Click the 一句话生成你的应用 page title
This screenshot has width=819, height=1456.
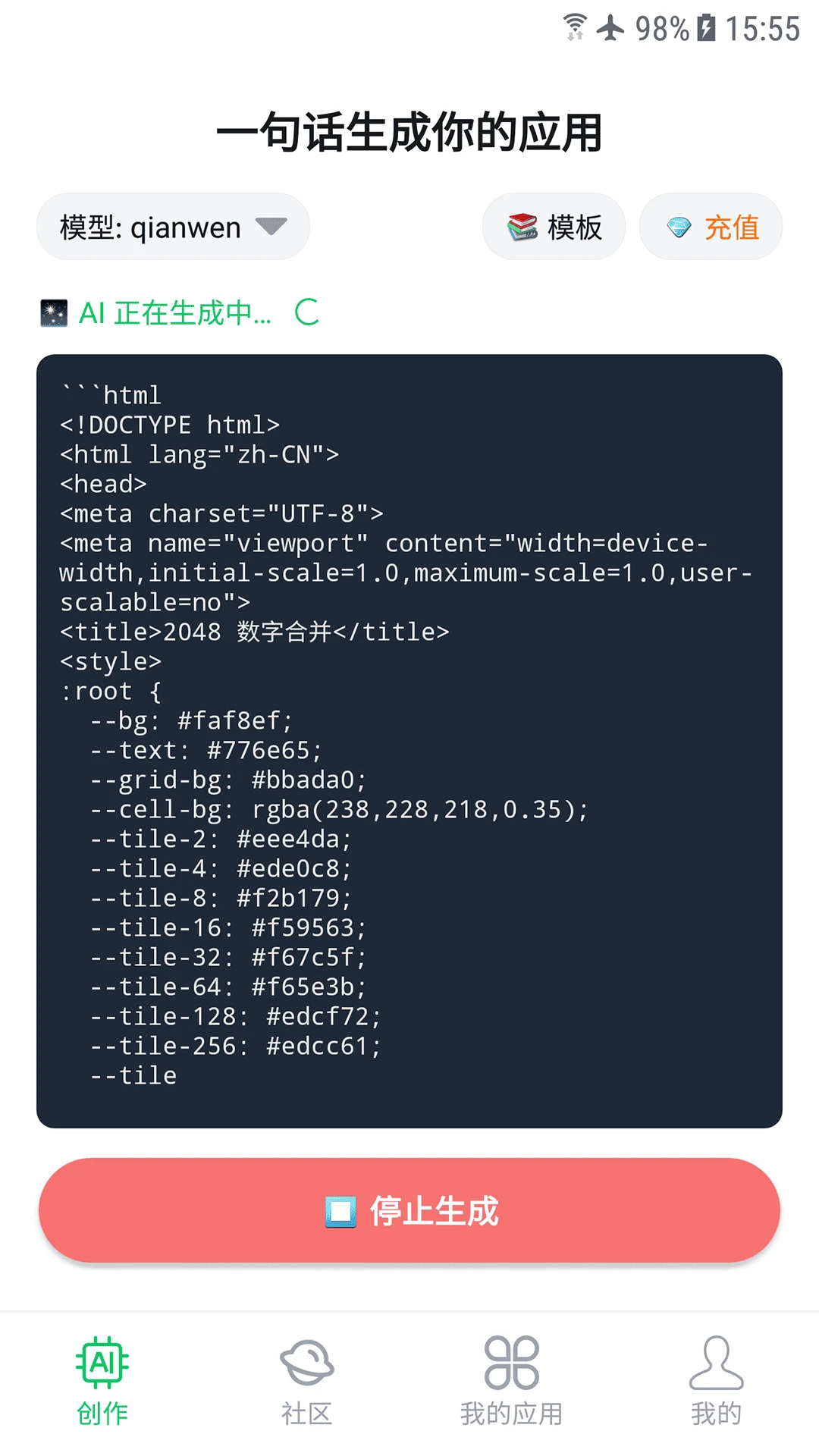tap(409, 133)
